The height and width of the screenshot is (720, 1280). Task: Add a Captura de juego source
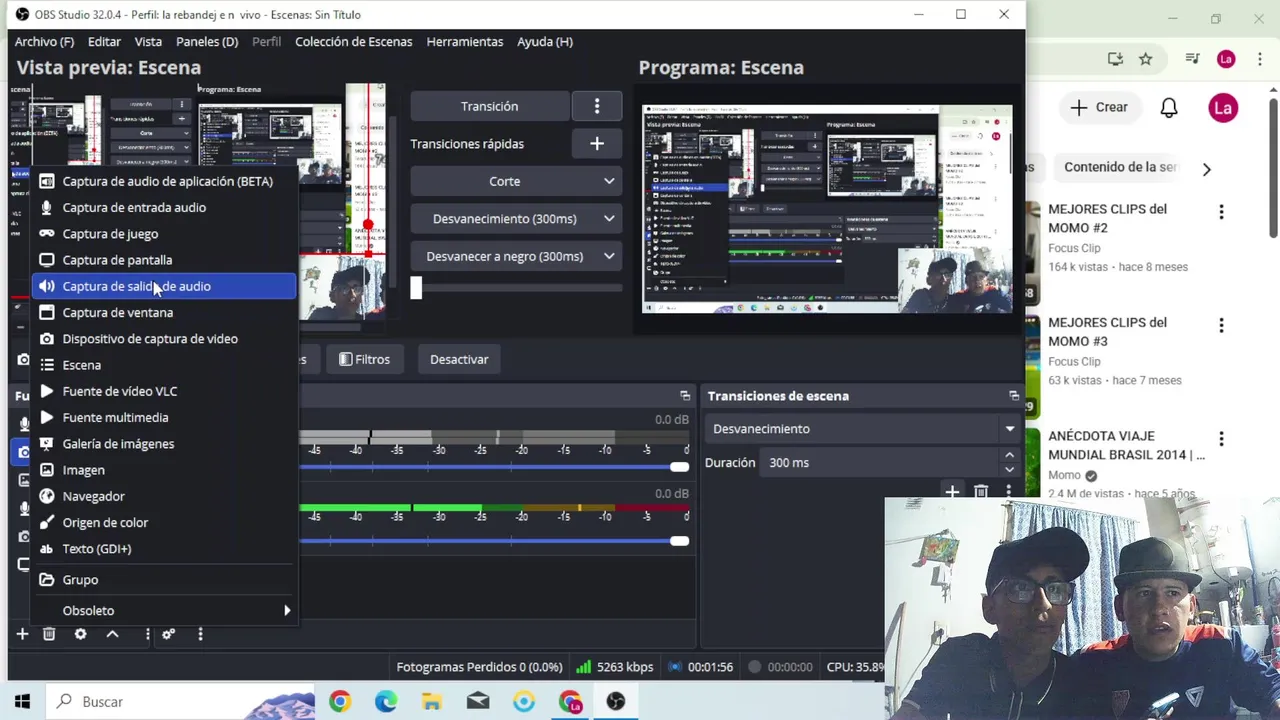[x=164, y=233]
